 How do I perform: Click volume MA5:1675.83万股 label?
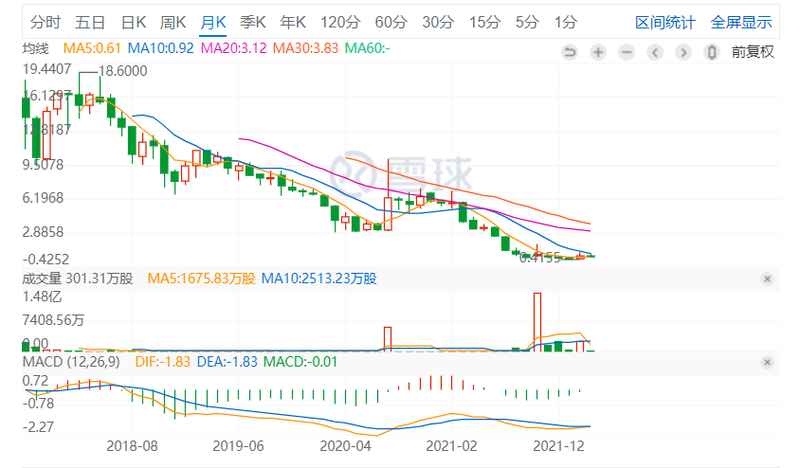point(201,279)
